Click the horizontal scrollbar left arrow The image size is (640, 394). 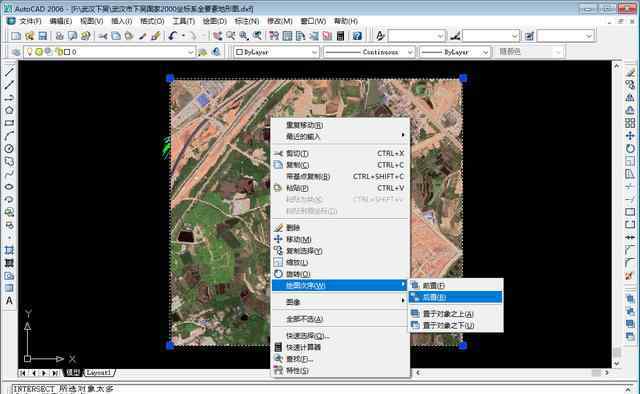[x=418, y=373]
